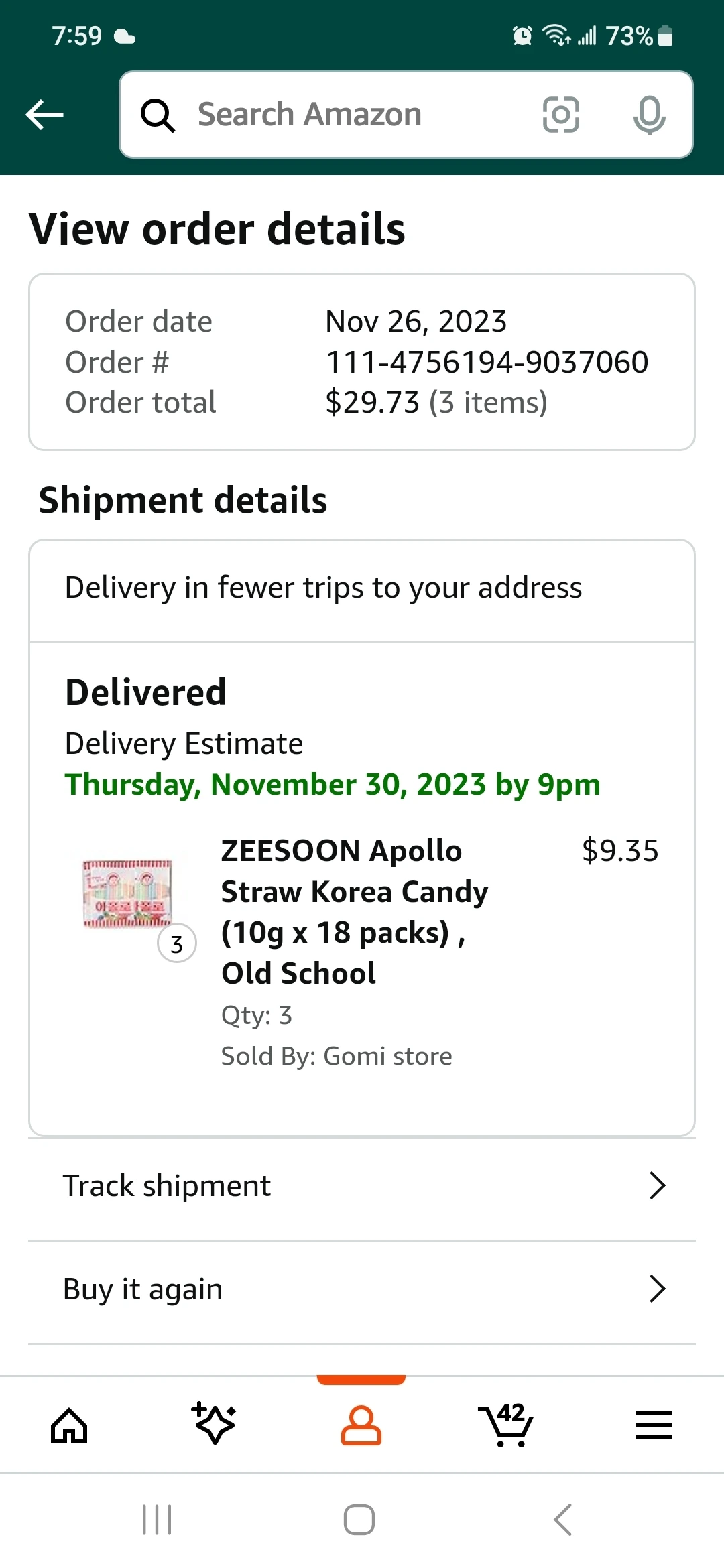Tap the search magnifier icon
Viewport: 724px width, 1568px height.
[158, 115]
